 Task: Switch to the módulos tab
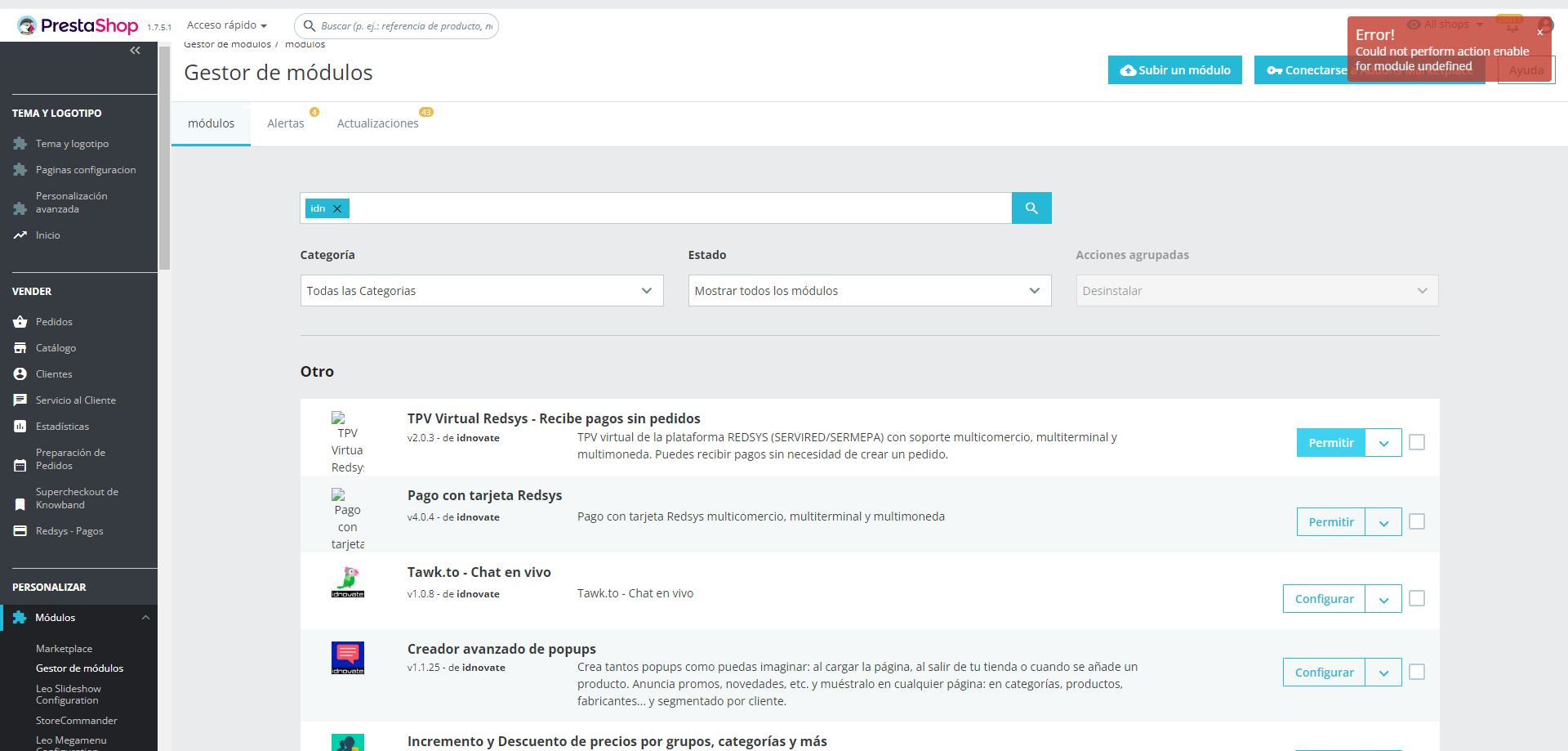[211, 123]
